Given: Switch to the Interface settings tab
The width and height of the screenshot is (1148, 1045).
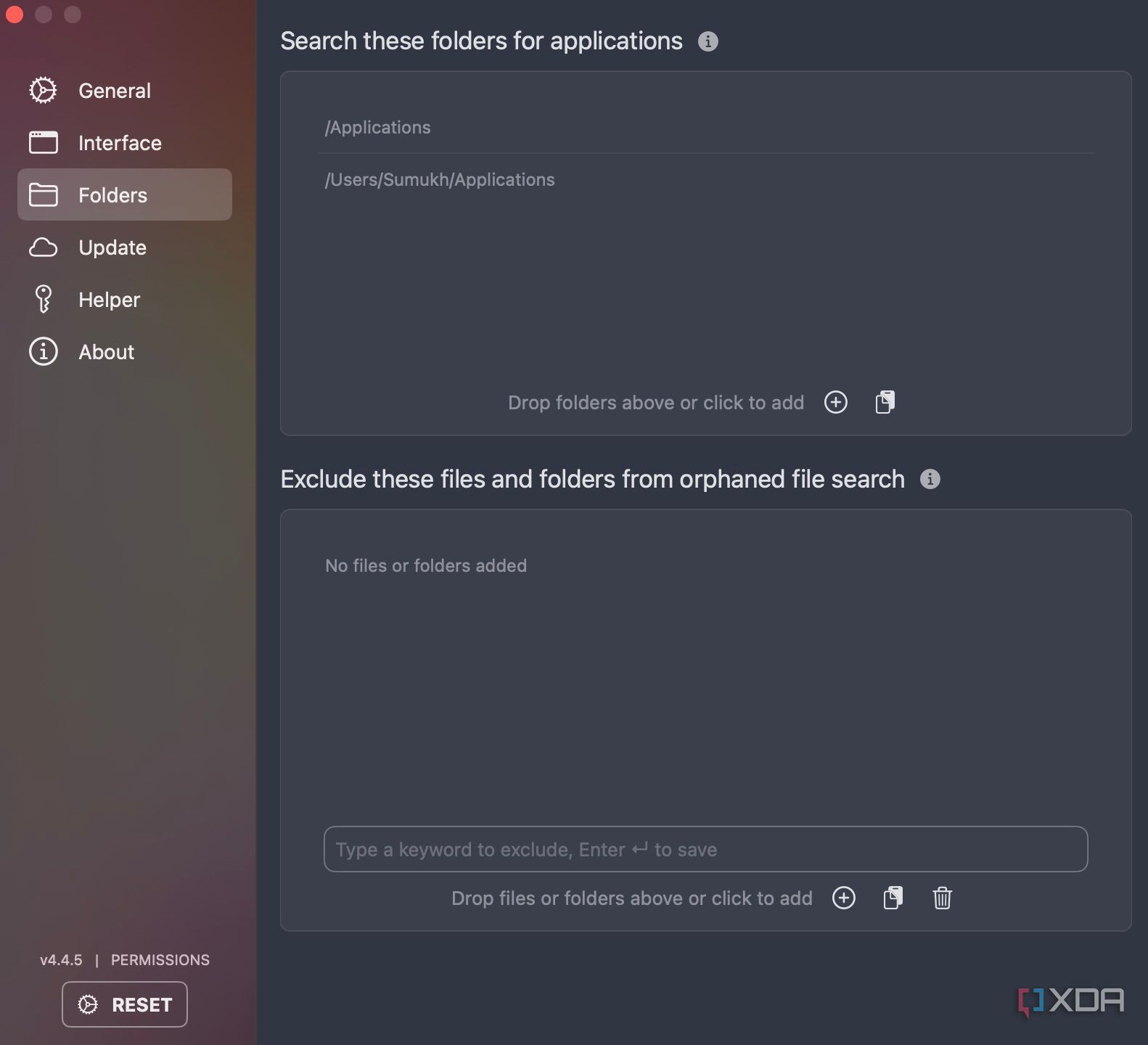Looking at the screenshot, I should pyautogui.click(x=125, y=143).
